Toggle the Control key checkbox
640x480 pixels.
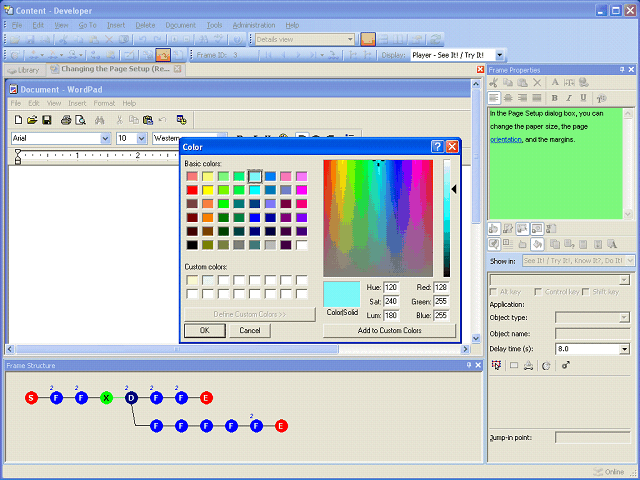[538, 292]
